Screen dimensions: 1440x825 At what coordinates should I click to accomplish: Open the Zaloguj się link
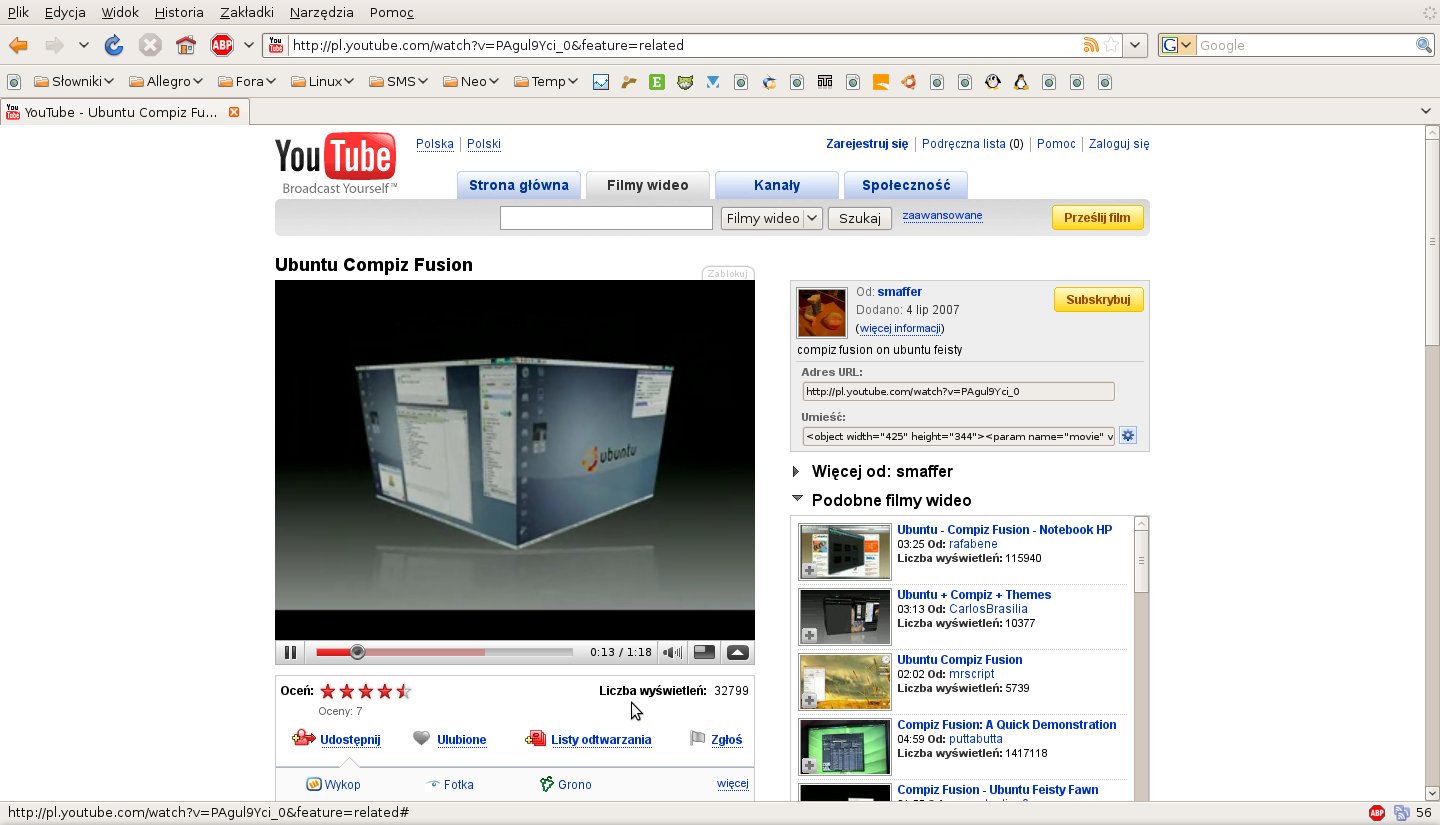pyautogui.click(x=1119, y=144)
